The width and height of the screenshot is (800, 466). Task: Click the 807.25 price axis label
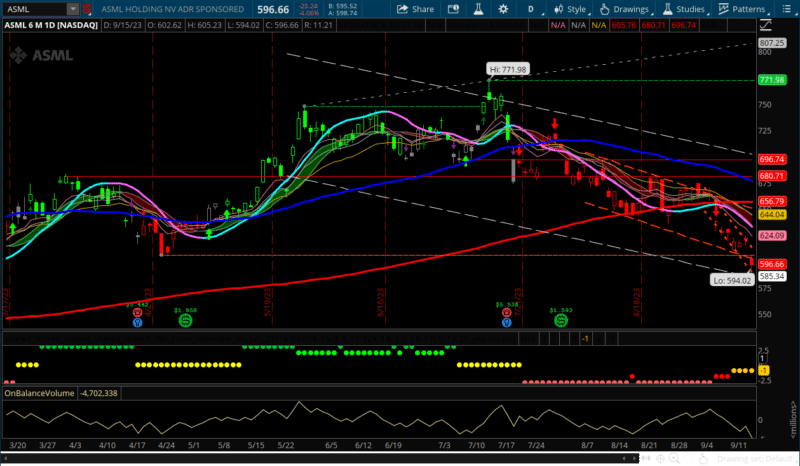[772, 43]
